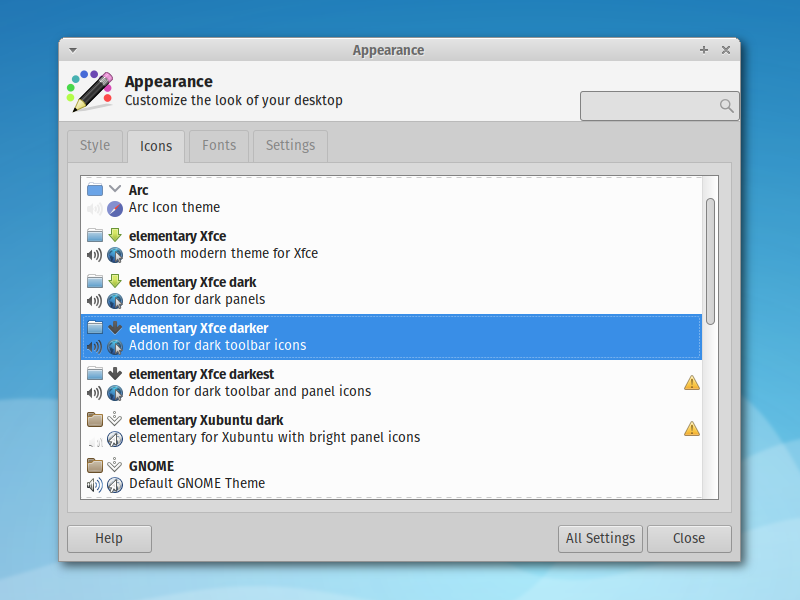800x600 pixels.
Task: Click the black arrow icon beside elementary Xfce darker
Action: (x=115, y=326)
